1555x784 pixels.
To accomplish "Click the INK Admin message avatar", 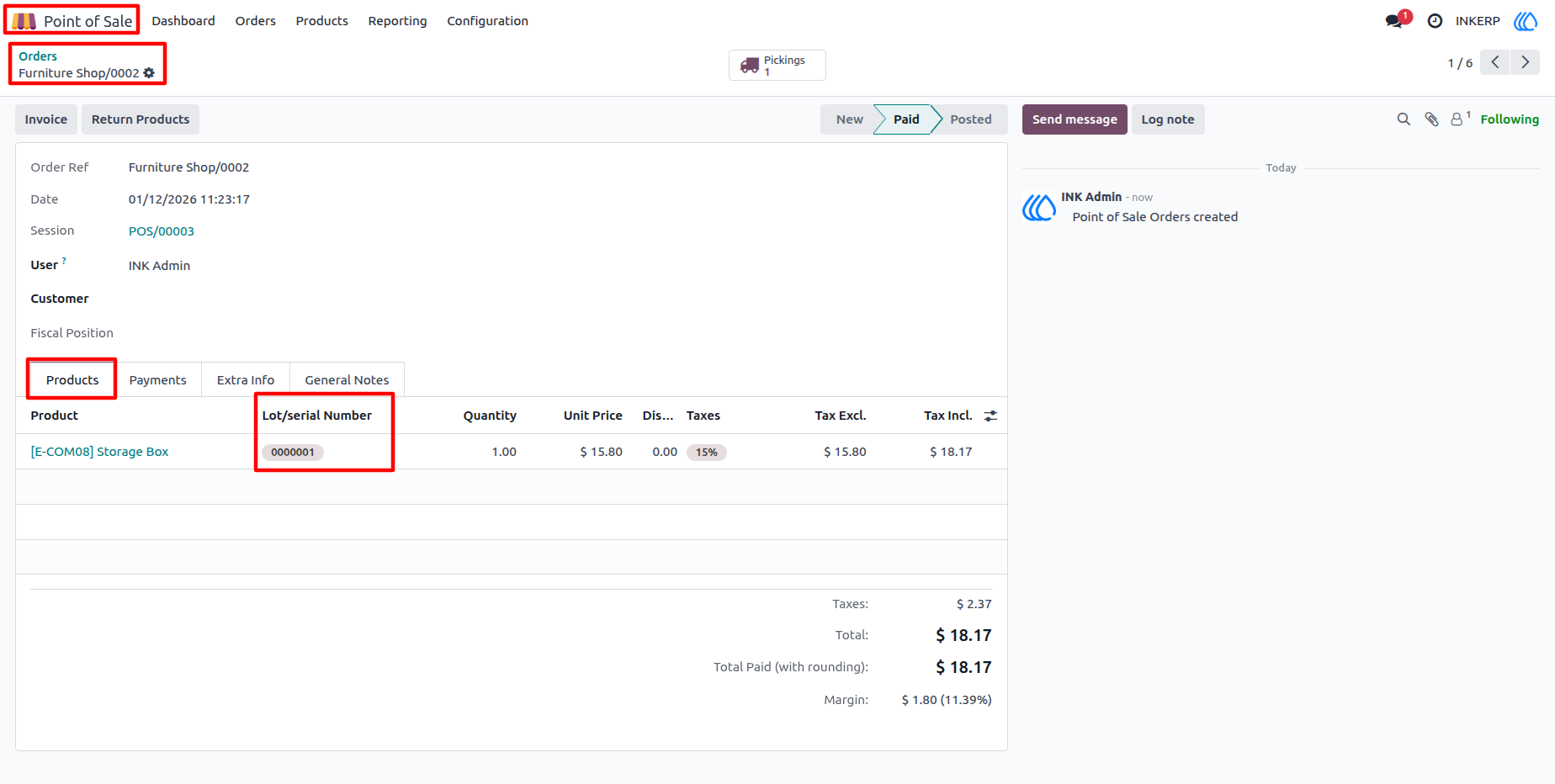I will [x=1039, y=207].
